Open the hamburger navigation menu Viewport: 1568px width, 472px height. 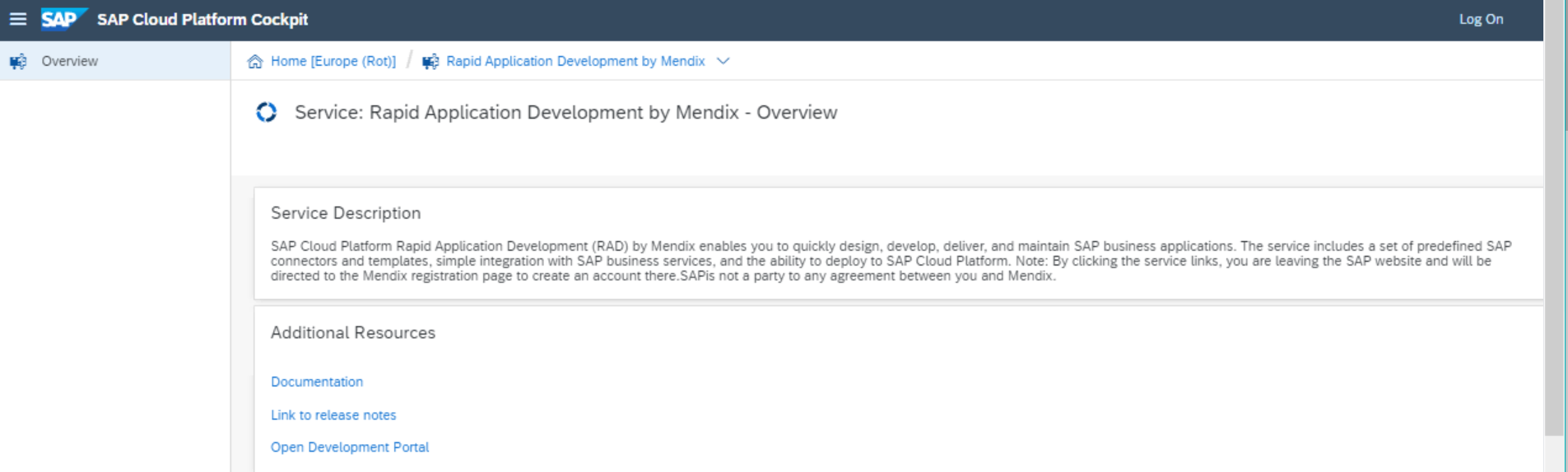pos(17,19)
